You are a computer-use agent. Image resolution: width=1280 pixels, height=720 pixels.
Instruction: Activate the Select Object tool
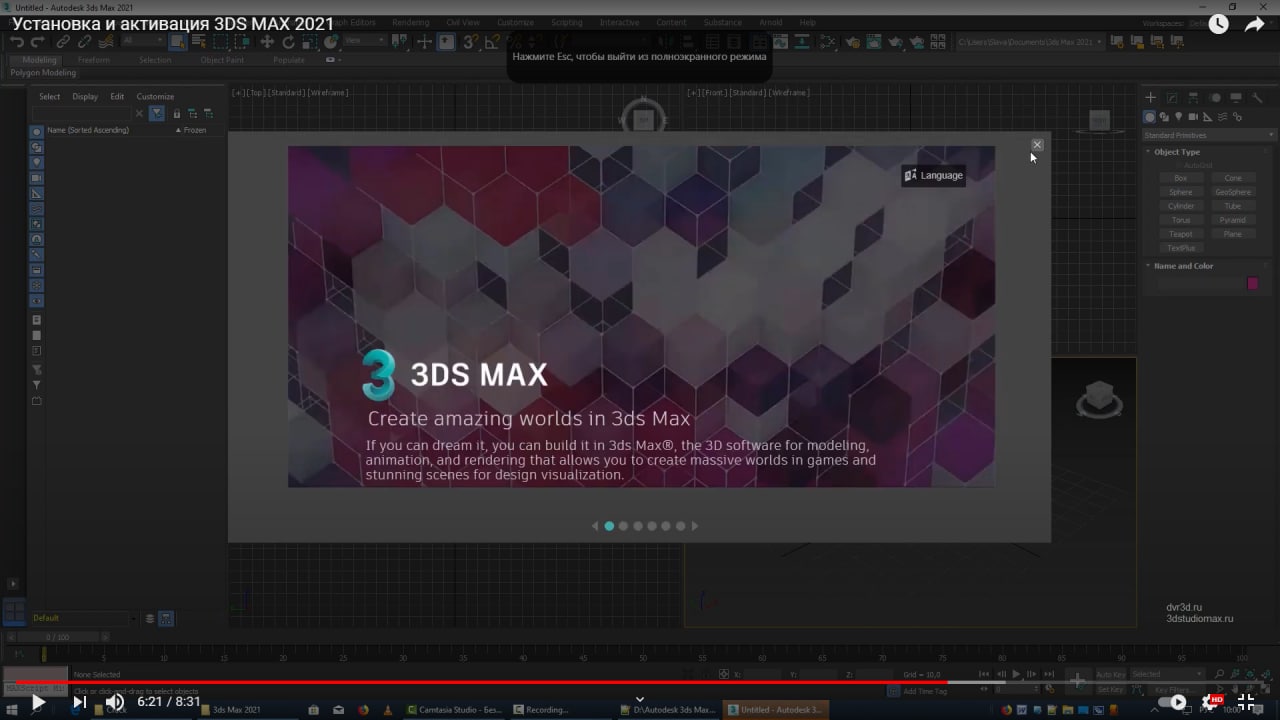pos(177,42)
